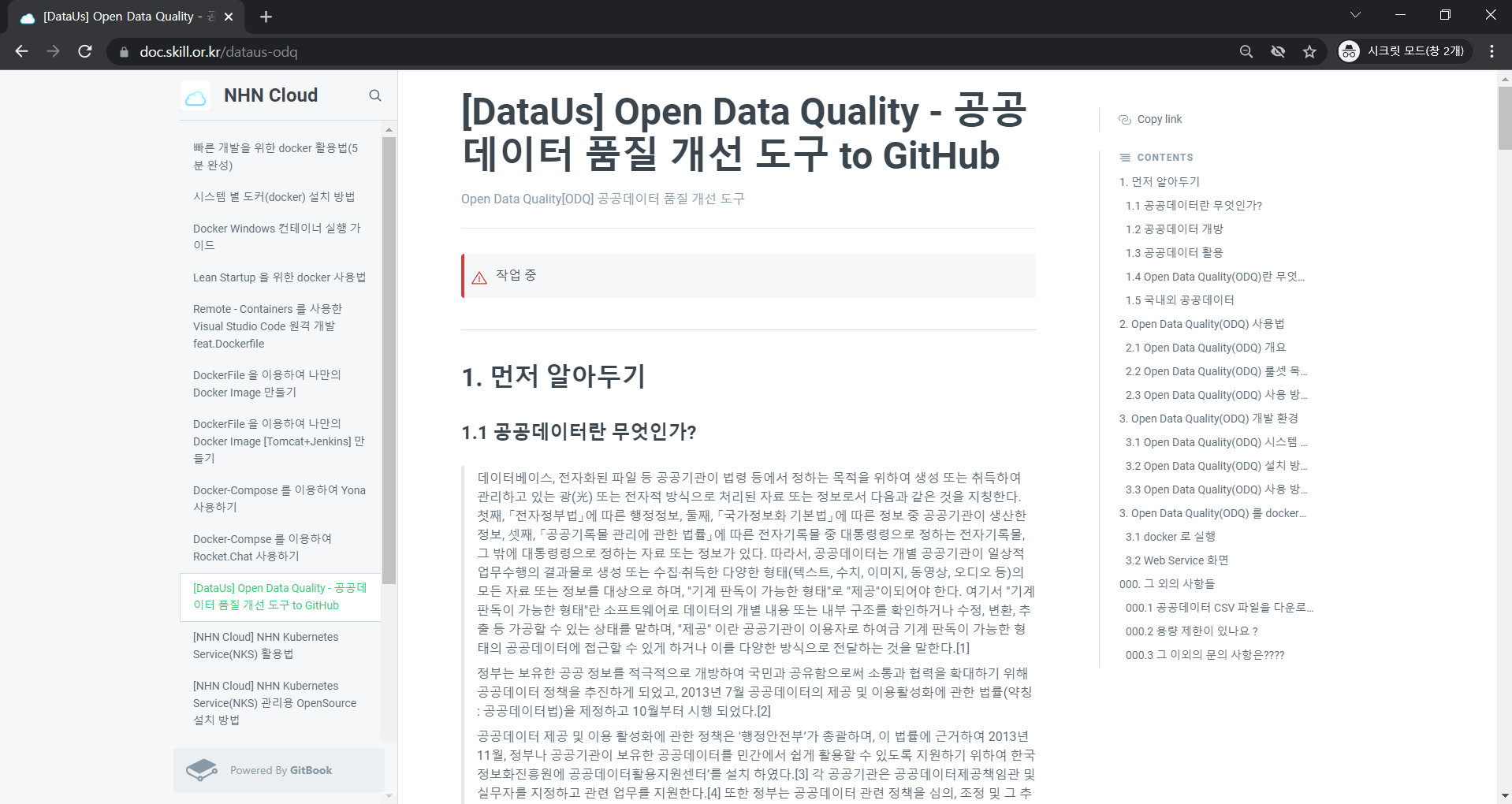The width and height of the screenshot is (1512, 804).
Task: Open Chrome three-dot menu
Action: pos(1492,51)
